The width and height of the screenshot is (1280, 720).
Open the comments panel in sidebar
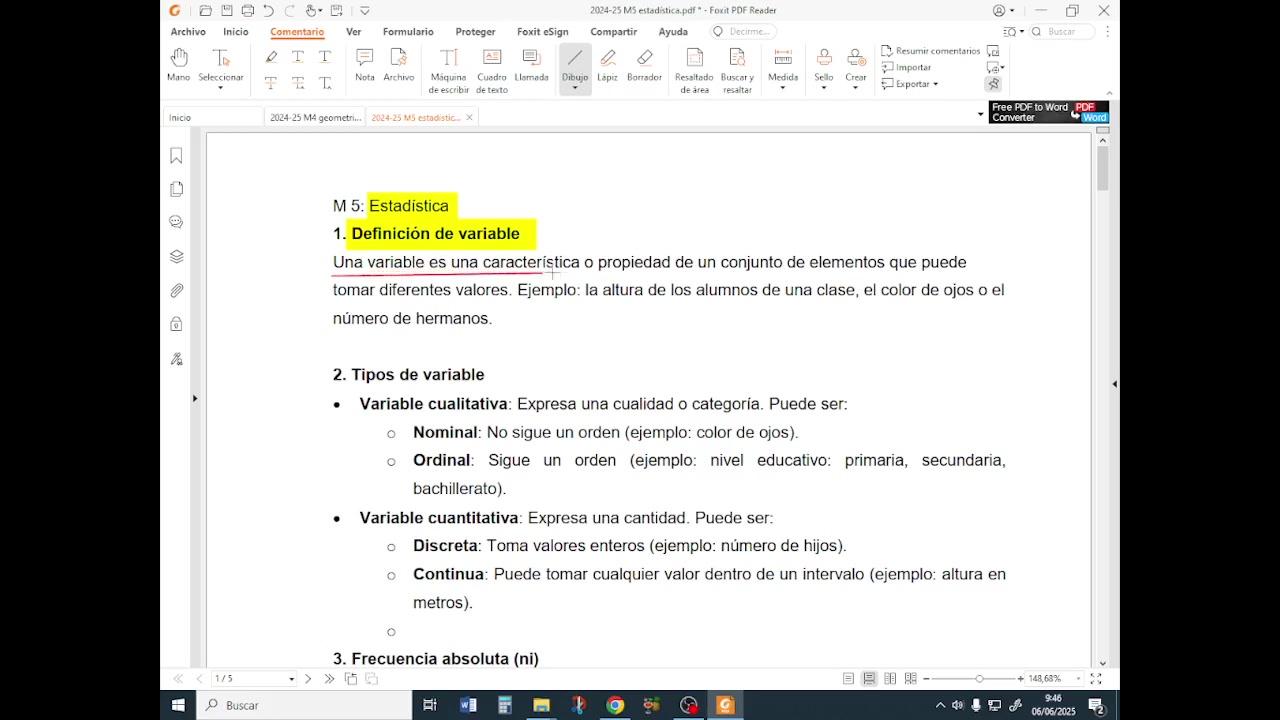[x=176, y=222]
